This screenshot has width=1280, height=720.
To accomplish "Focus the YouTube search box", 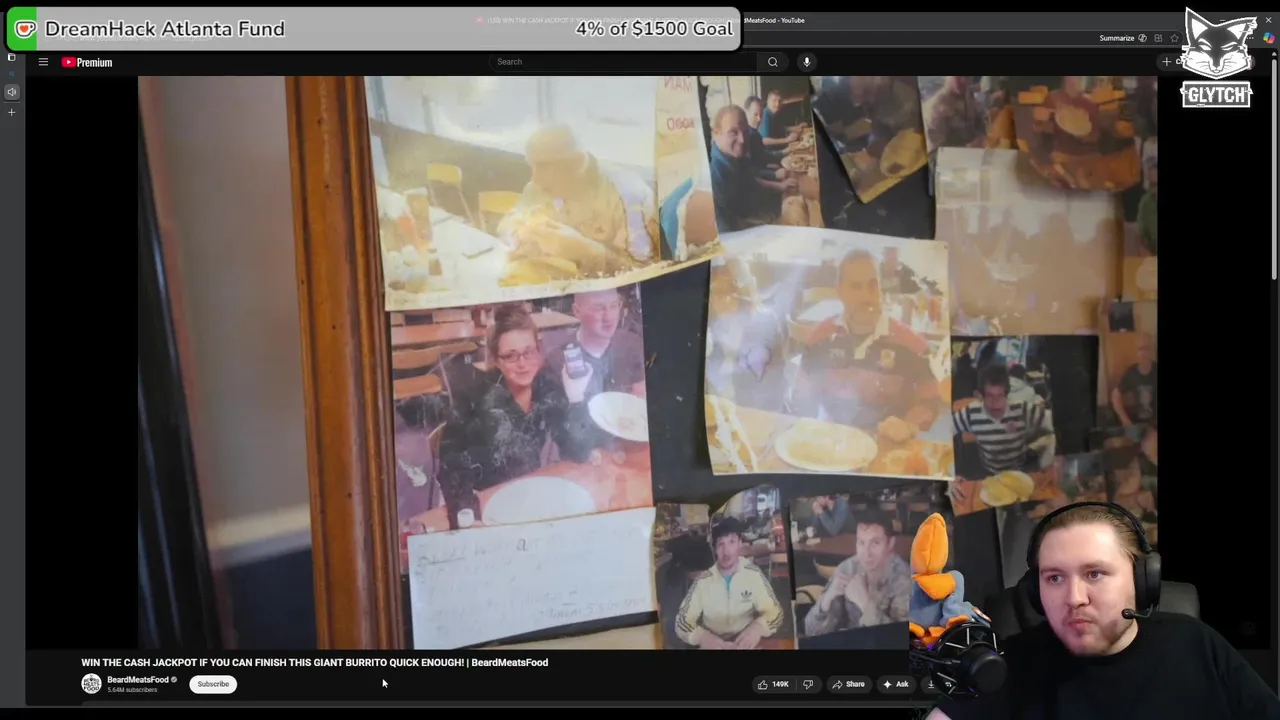I will [x=625, y=62].
